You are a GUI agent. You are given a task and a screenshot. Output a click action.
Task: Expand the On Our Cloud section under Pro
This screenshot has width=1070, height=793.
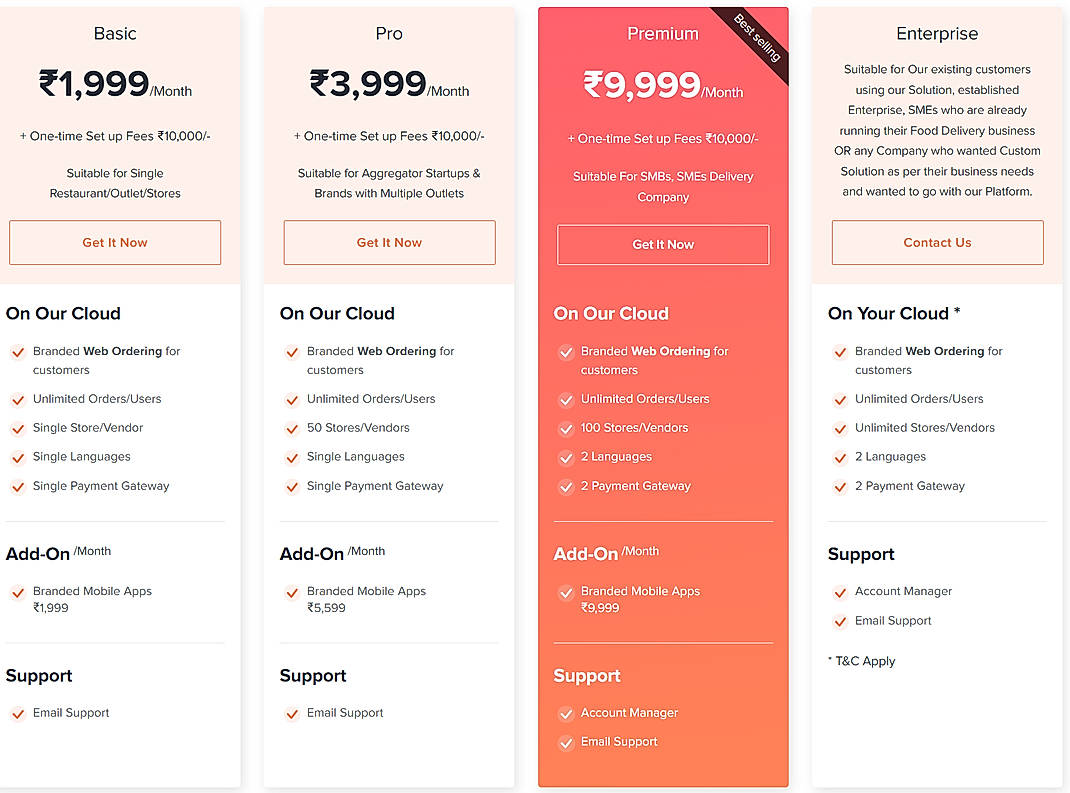pos(337,313)
